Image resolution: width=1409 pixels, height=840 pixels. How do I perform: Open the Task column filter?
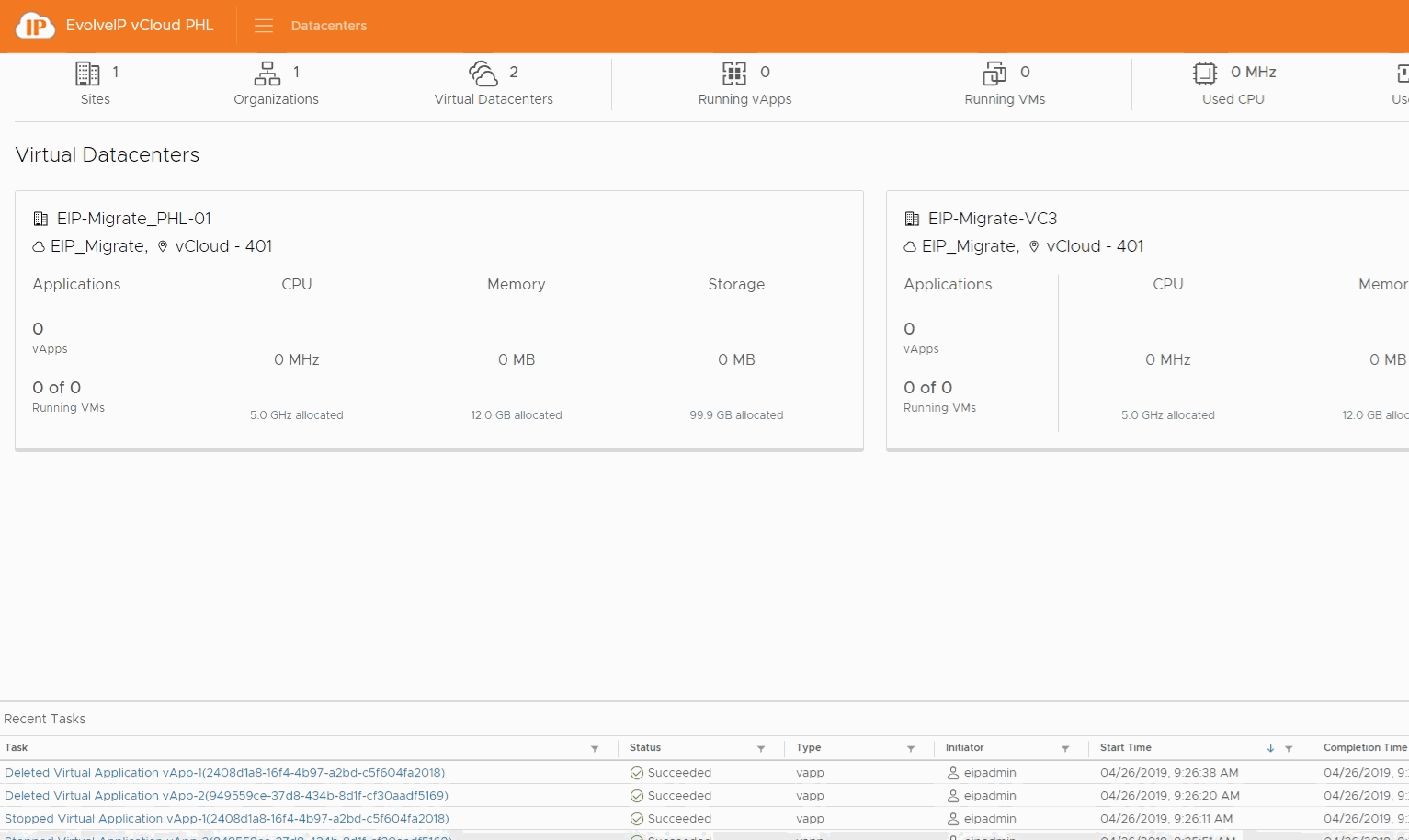tap(595, 749)
